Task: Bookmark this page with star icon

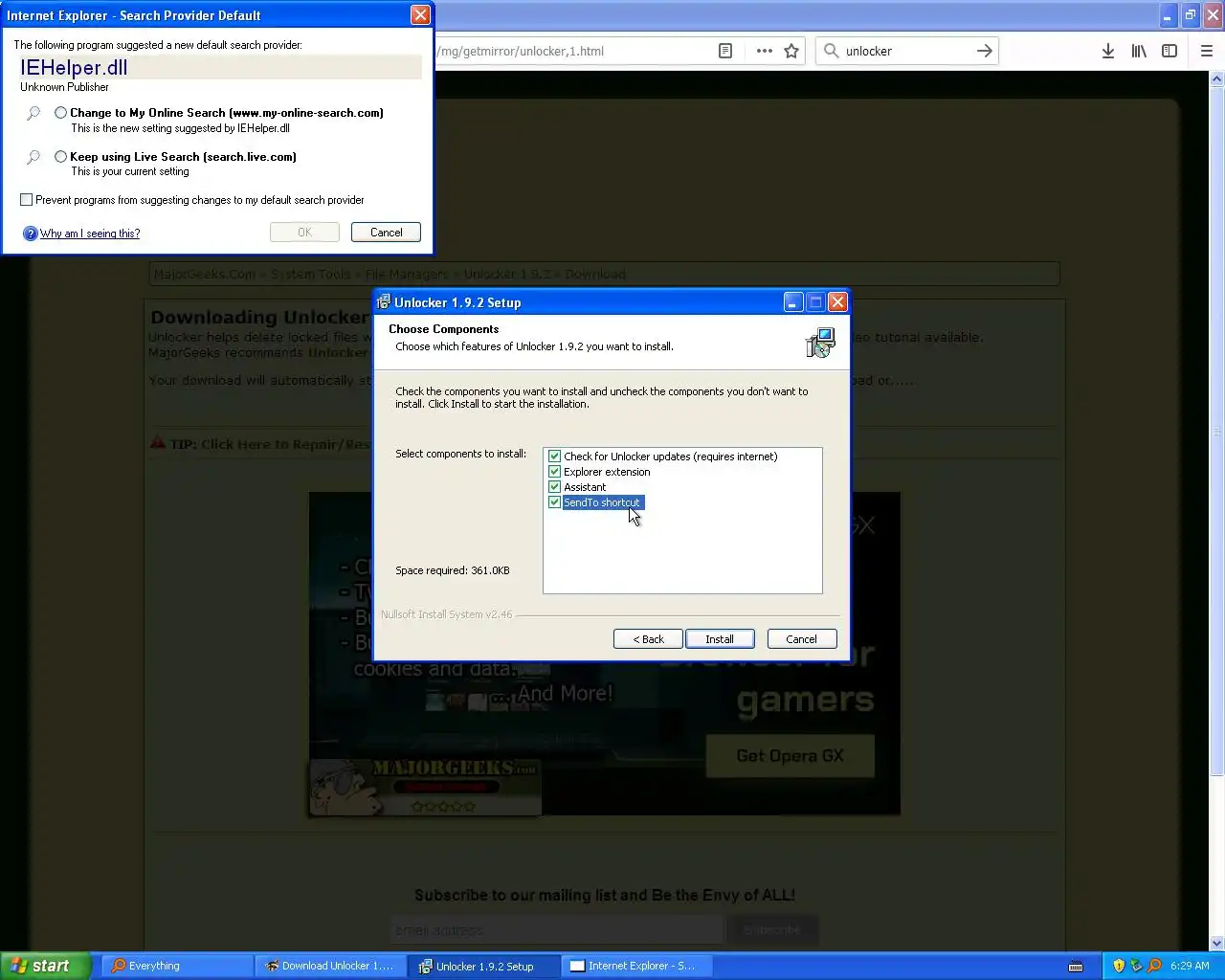Action: [x=791, y=51]
